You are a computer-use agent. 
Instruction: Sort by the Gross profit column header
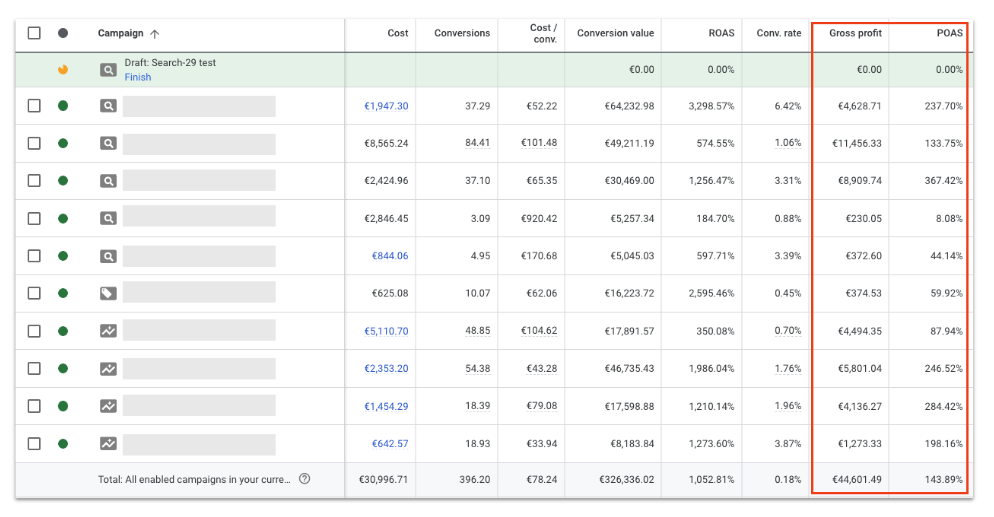coord(855,33)
